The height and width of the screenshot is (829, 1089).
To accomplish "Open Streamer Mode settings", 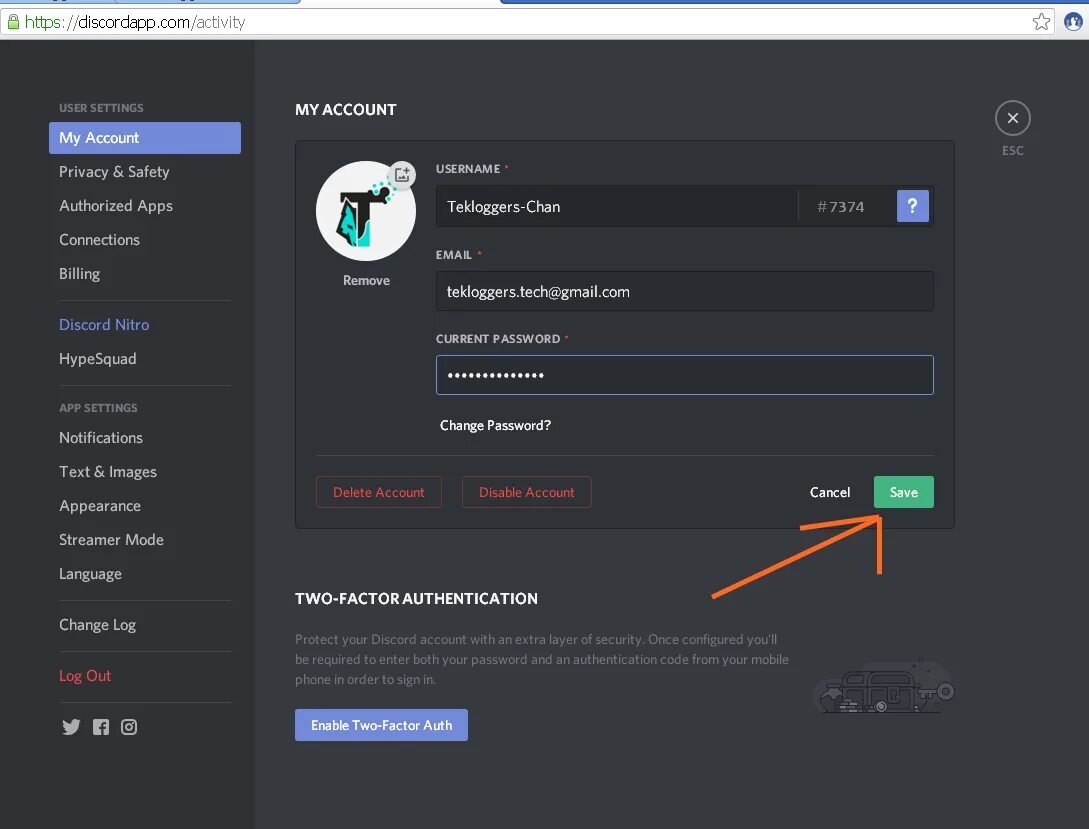I will tap(111, 539).
